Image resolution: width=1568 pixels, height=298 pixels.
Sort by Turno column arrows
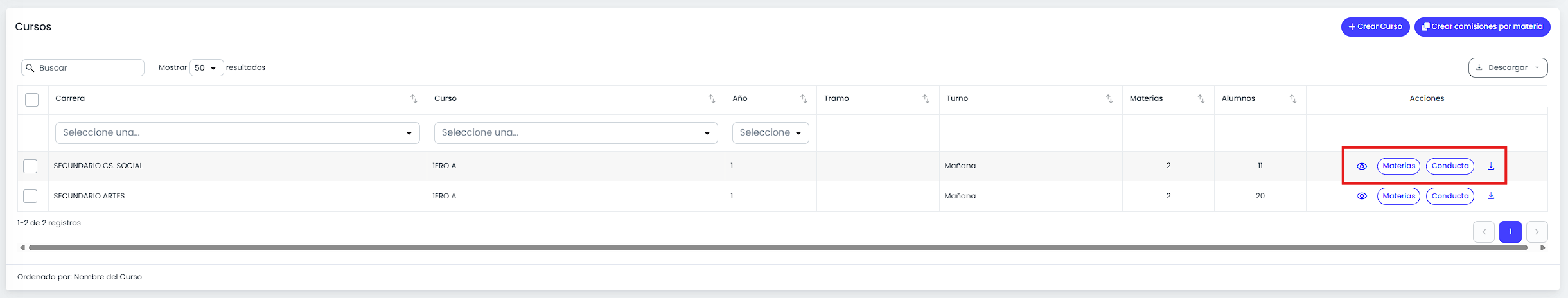1109,99
